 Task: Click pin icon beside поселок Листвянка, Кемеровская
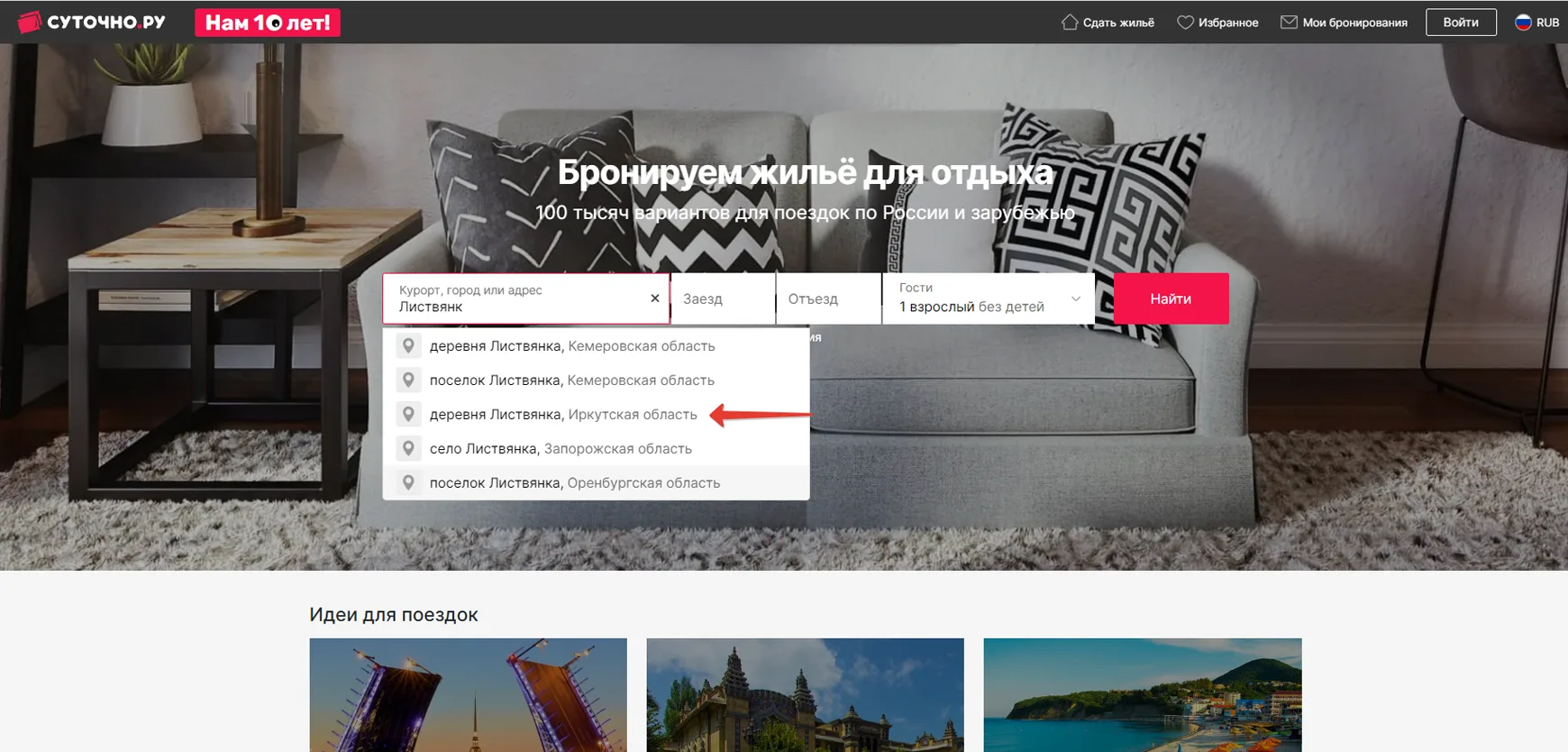click(x=408, y=381)
